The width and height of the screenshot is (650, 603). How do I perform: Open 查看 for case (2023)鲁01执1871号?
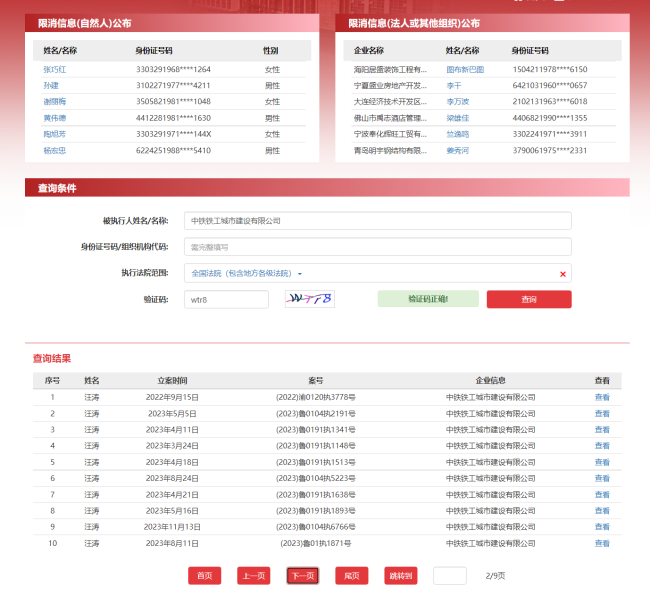point(602,543)
